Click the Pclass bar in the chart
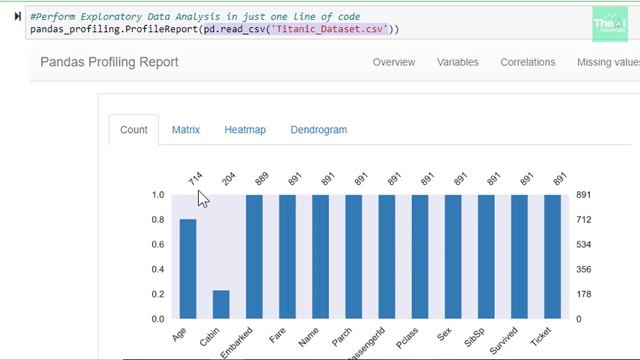 [420, 257]
